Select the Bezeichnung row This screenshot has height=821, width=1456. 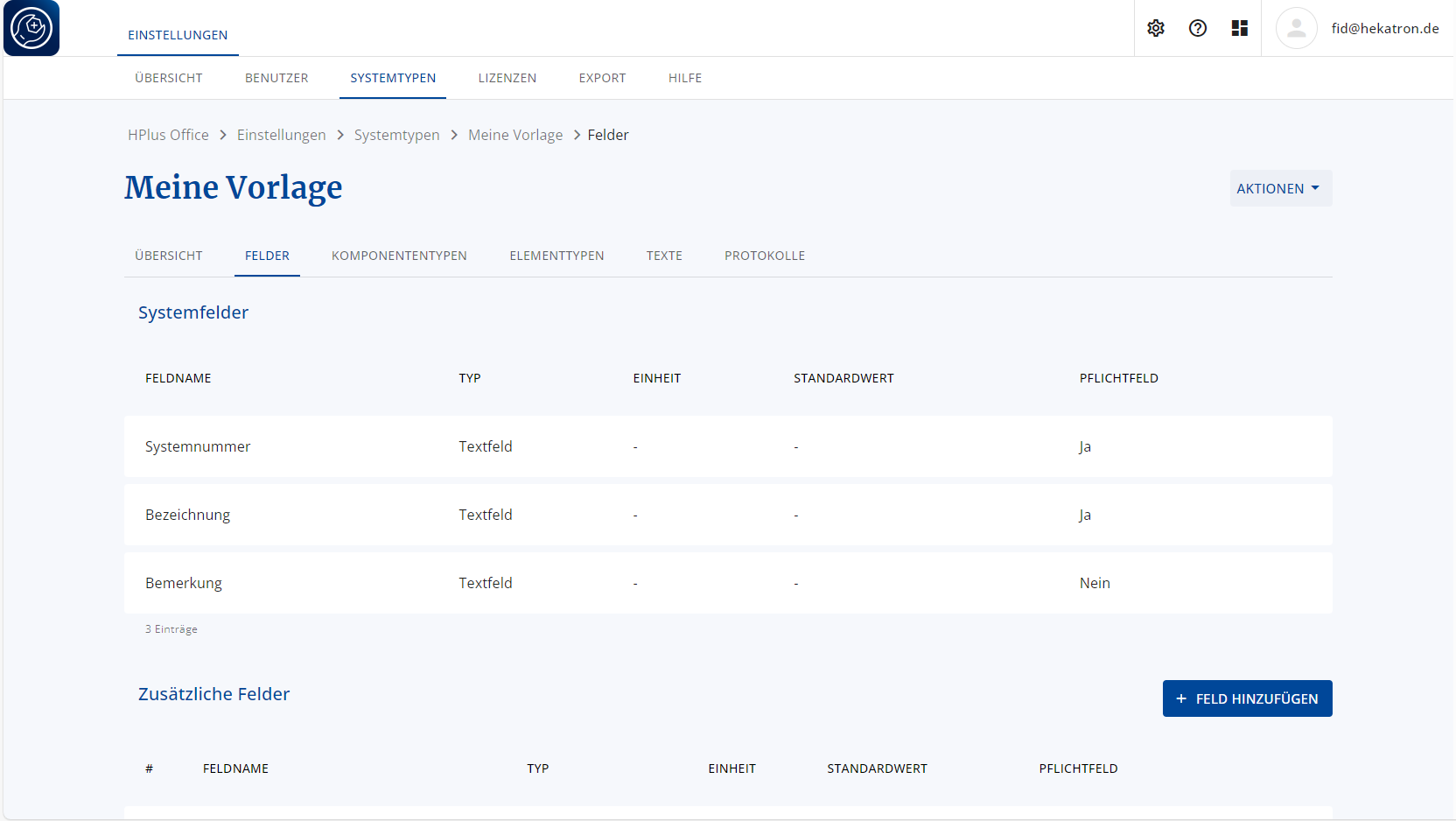728,515
